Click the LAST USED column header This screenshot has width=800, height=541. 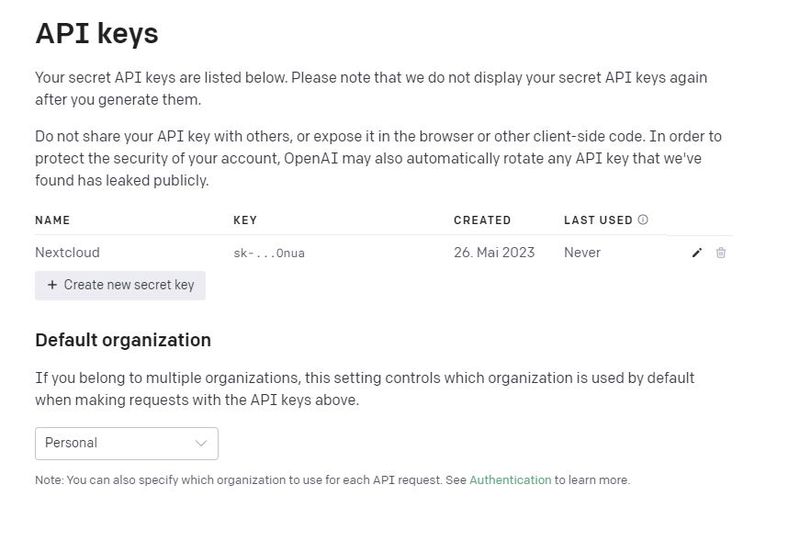coord(598,220)
